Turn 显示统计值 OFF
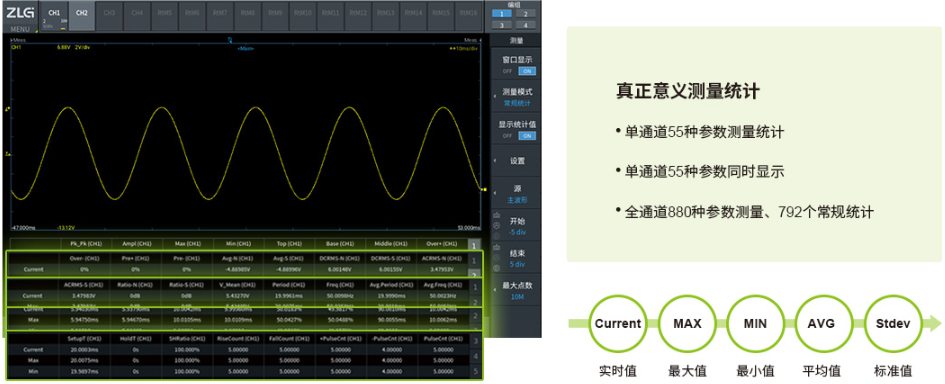The width and height of the screenshot is (945, 384). (507, 136)
